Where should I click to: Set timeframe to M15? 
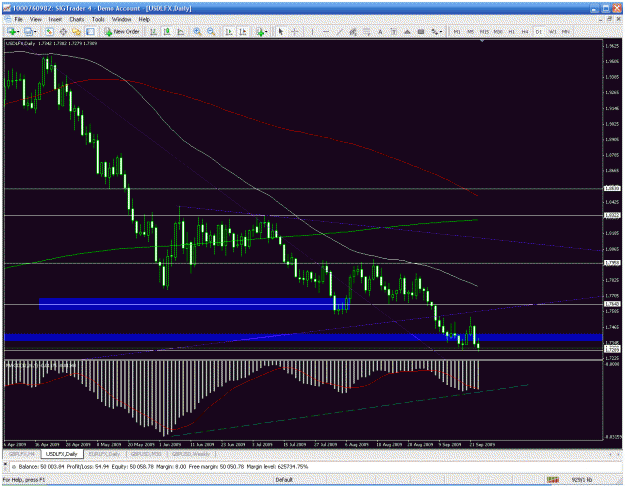(484, 31)
